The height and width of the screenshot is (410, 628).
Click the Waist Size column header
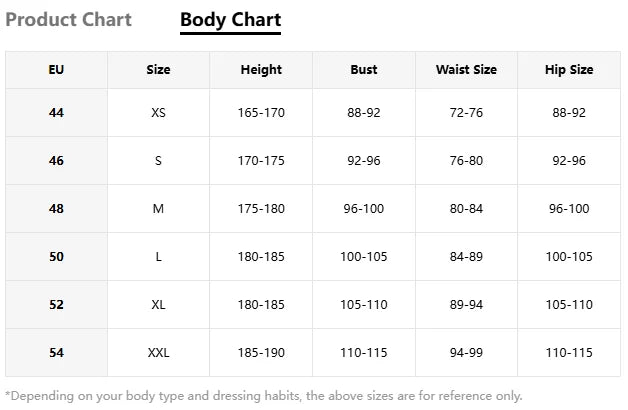(466, 70)
